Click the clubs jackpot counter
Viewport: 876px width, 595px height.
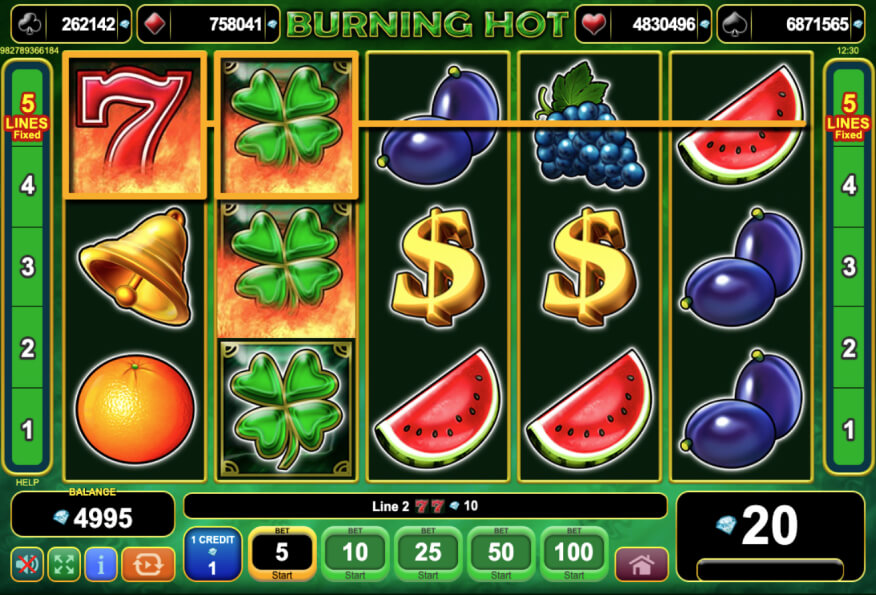click(x=72, y=24)
